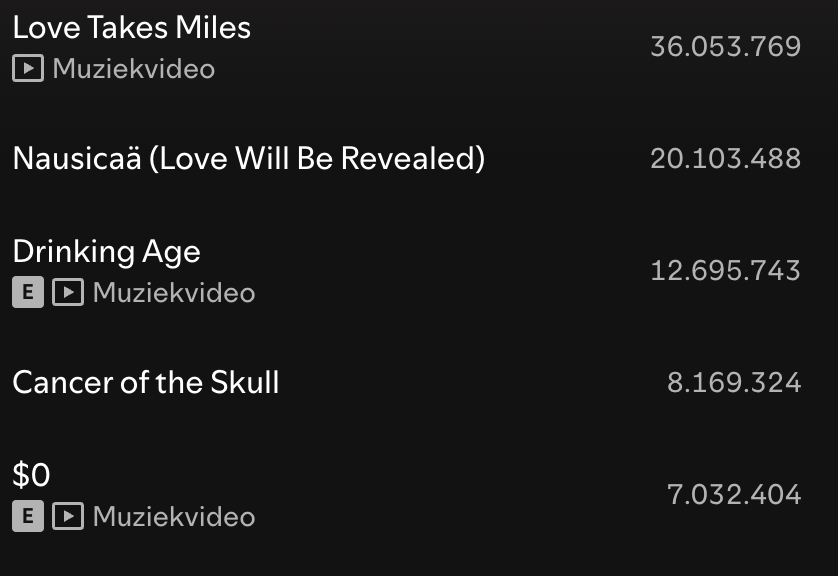Click the music video icon under $0

tap(68, 516)
